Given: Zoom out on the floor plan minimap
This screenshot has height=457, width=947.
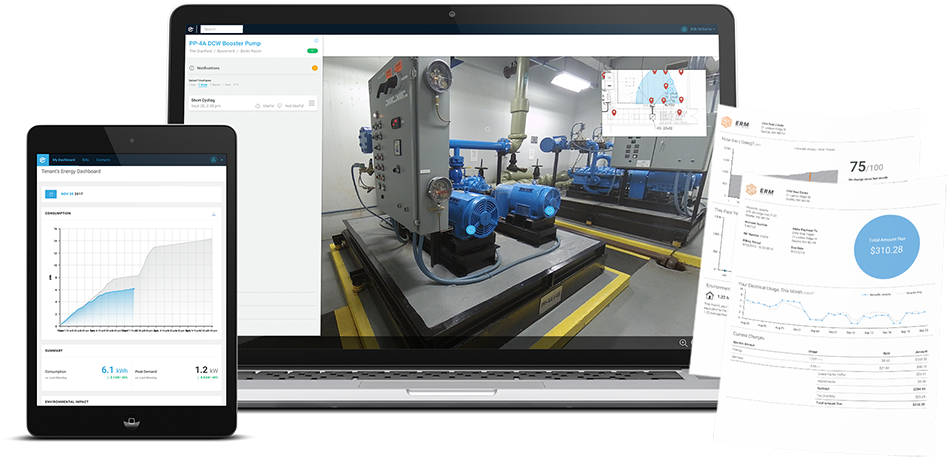Looking at the screenshot, I should 609,86.
